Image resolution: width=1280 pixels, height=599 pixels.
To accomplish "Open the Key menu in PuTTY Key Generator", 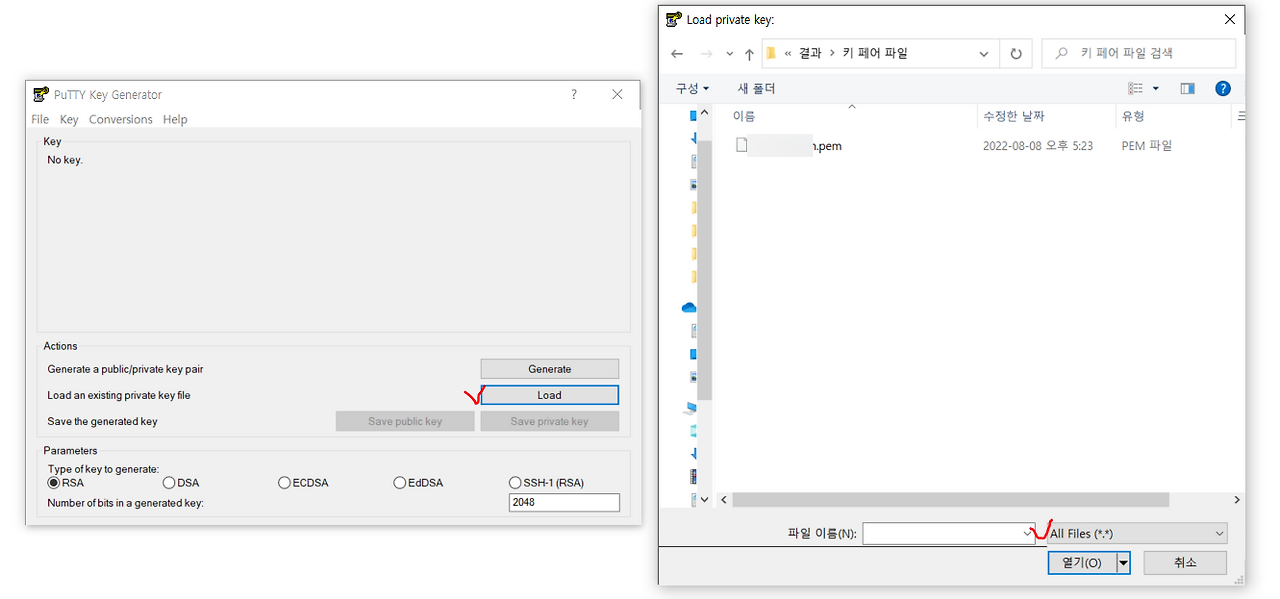I will coord(69,119).
